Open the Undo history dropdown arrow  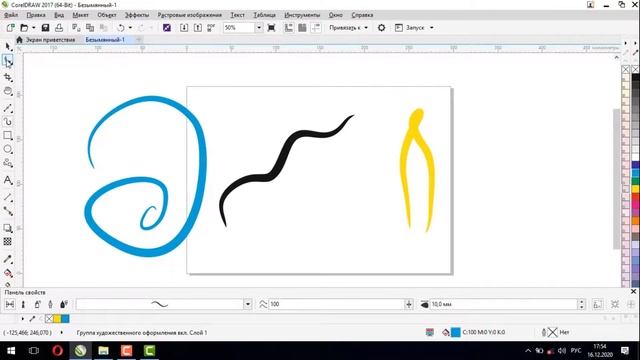(130, 28)
